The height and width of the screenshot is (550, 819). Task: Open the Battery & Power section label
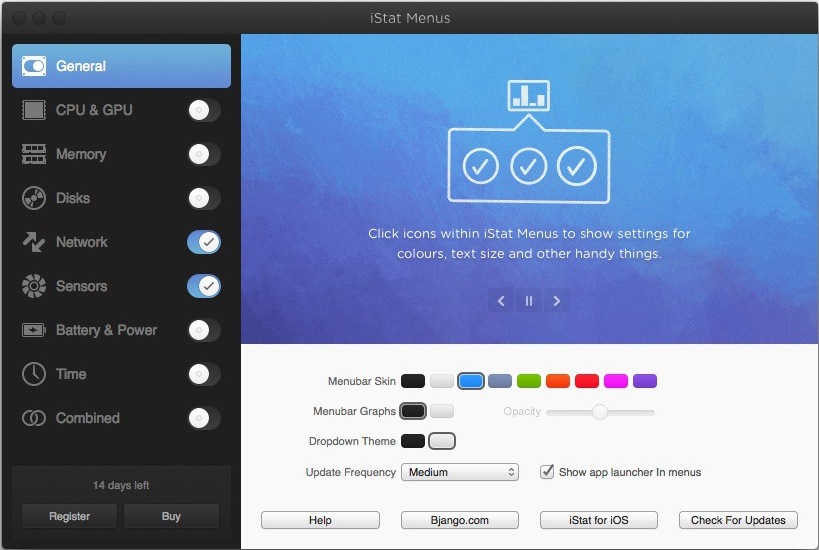(x=107, y=330)
